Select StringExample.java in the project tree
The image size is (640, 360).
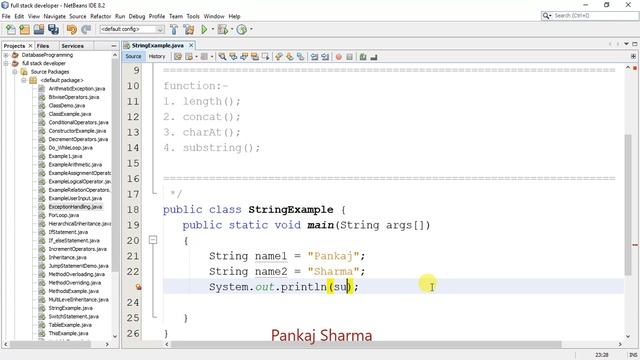(x=70, y=308)
